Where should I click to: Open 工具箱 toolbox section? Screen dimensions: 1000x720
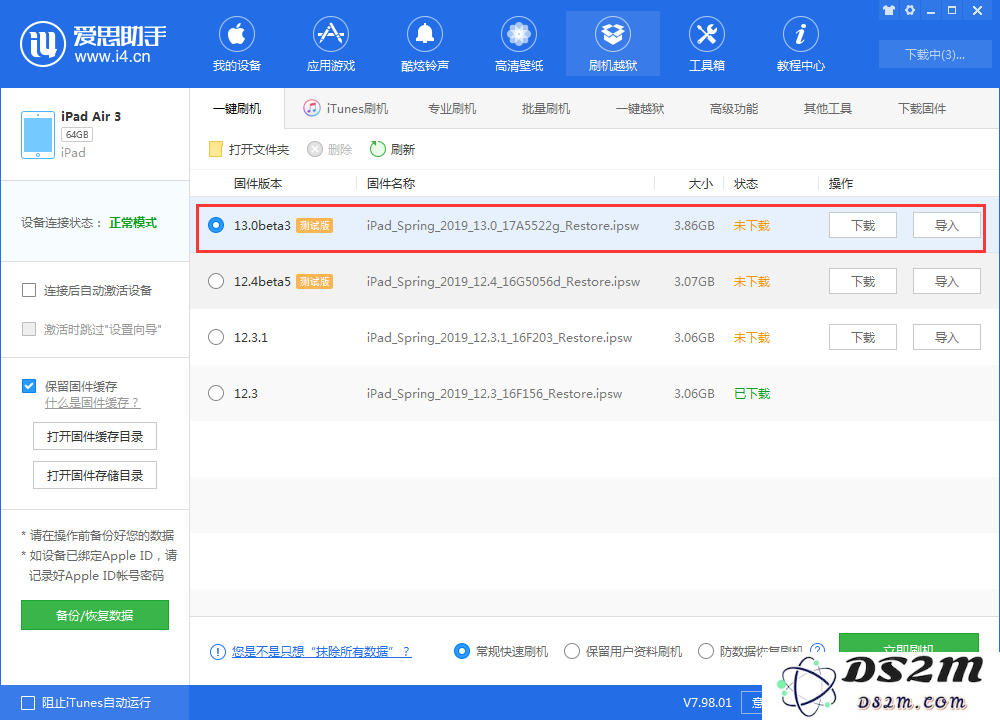point(707,45)
